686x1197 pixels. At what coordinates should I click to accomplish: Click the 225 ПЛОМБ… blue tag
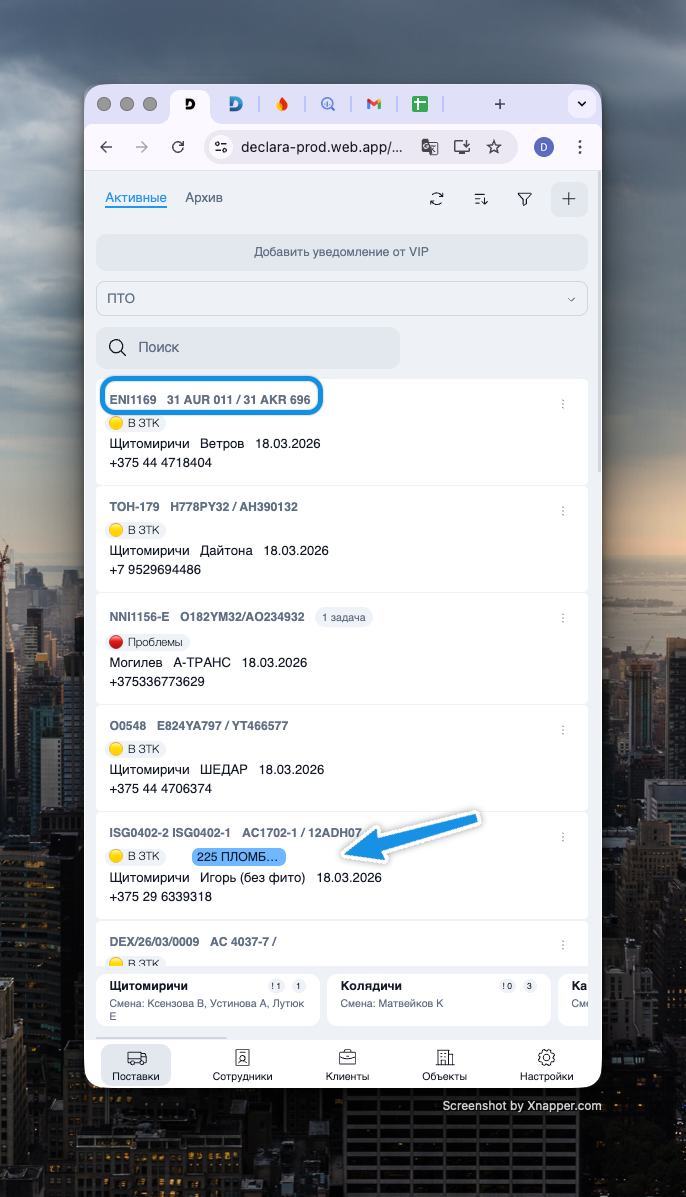point(238,857)
